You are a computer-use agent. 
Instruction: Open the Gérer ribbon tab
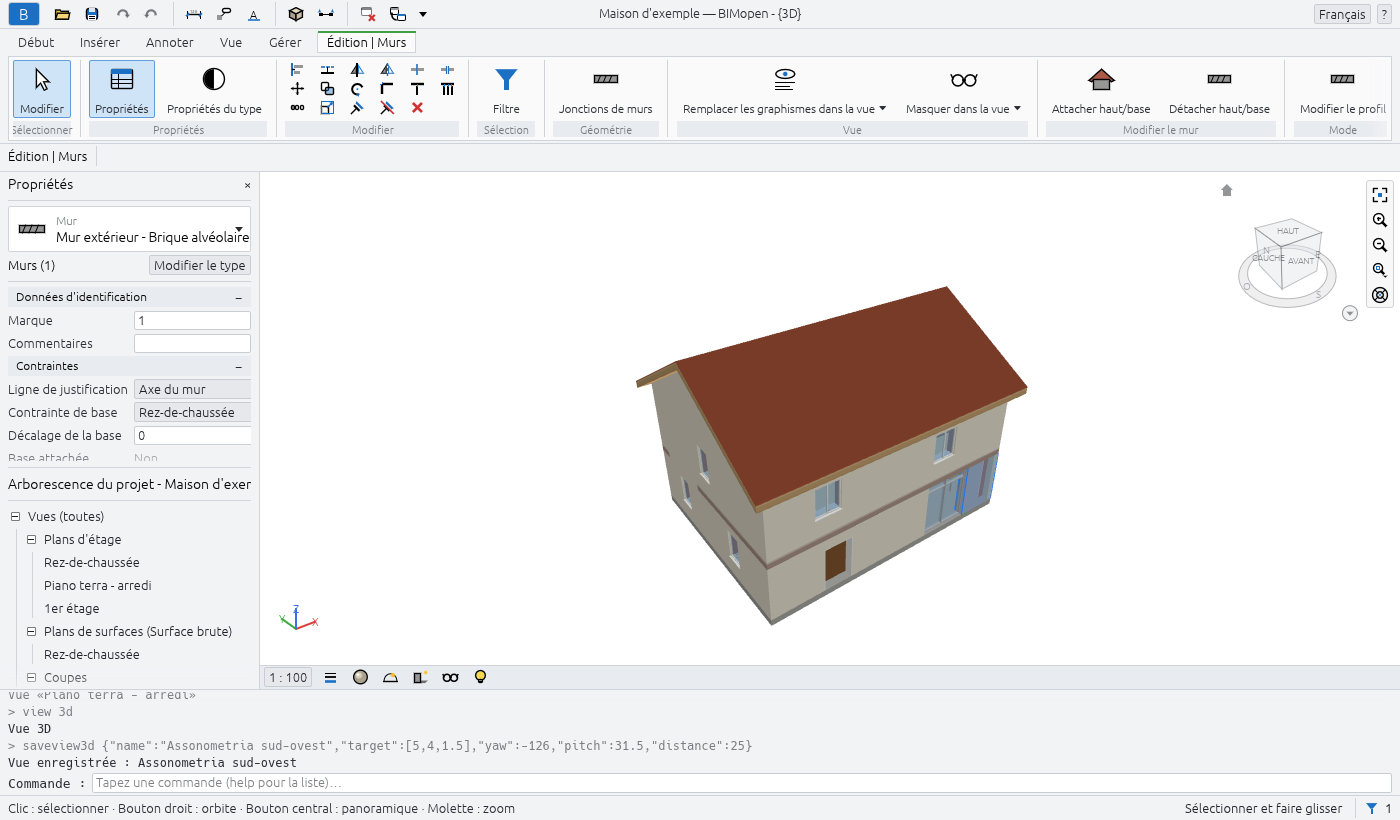(x=285, y=42)
